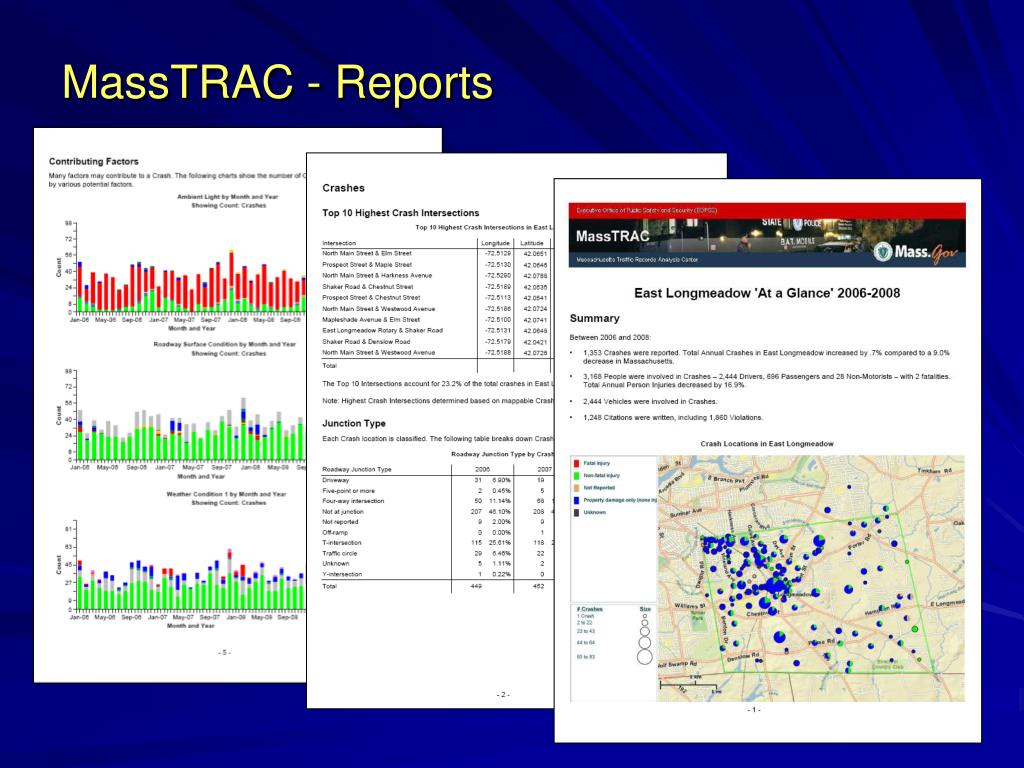Image resolution: width=1024 pixels, height=768 pixels.
Task: Click the green Non-fatal injury legend swatch
Action: [x=576, y=475]
